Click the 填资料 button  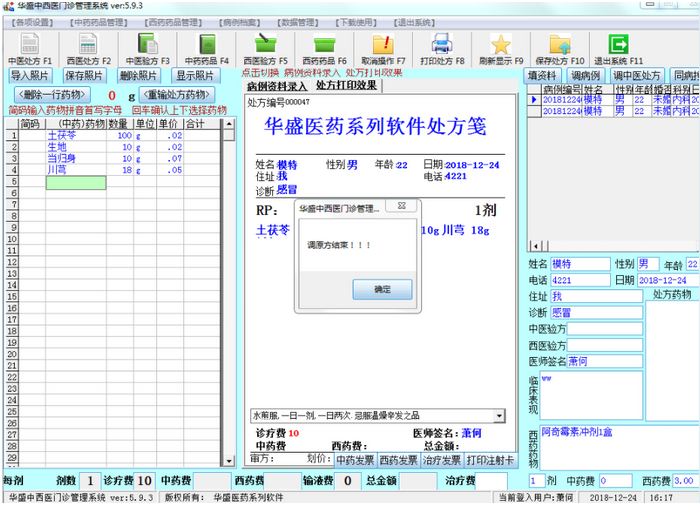click(542, 75)
